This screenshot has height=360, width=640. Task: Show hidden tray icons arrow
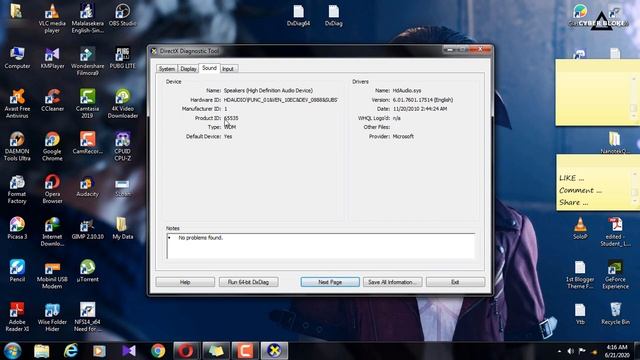click(559, 351)
